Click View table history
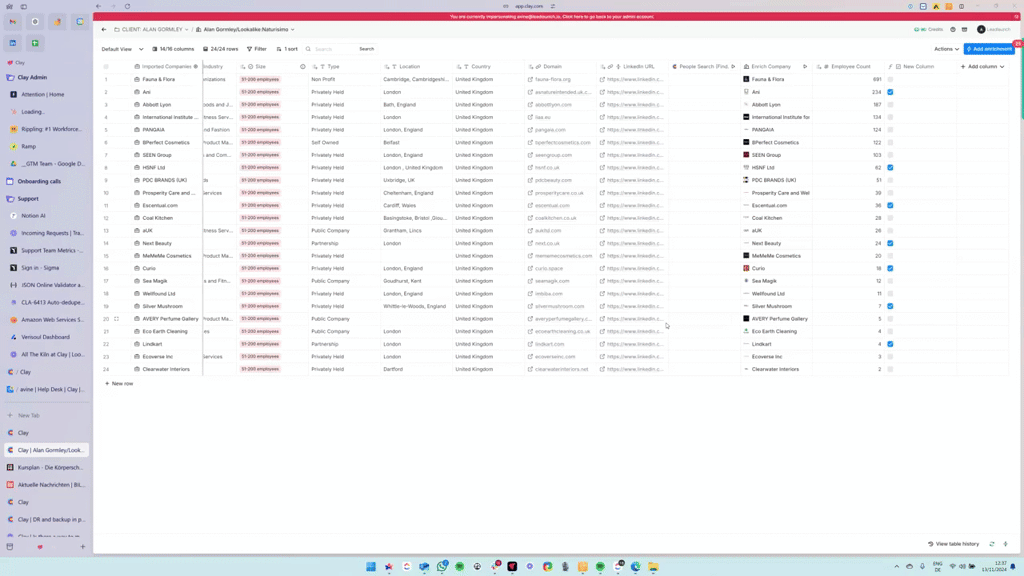 [954, 544]
